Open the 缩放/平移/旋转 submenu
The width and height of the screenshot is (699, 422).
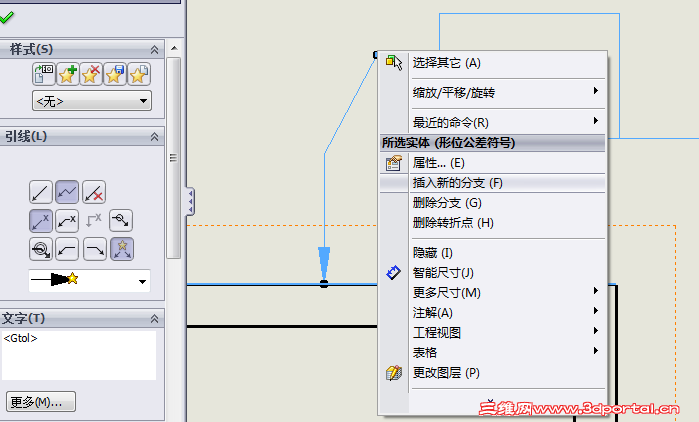pyautogui.click(x=493, y=93)
